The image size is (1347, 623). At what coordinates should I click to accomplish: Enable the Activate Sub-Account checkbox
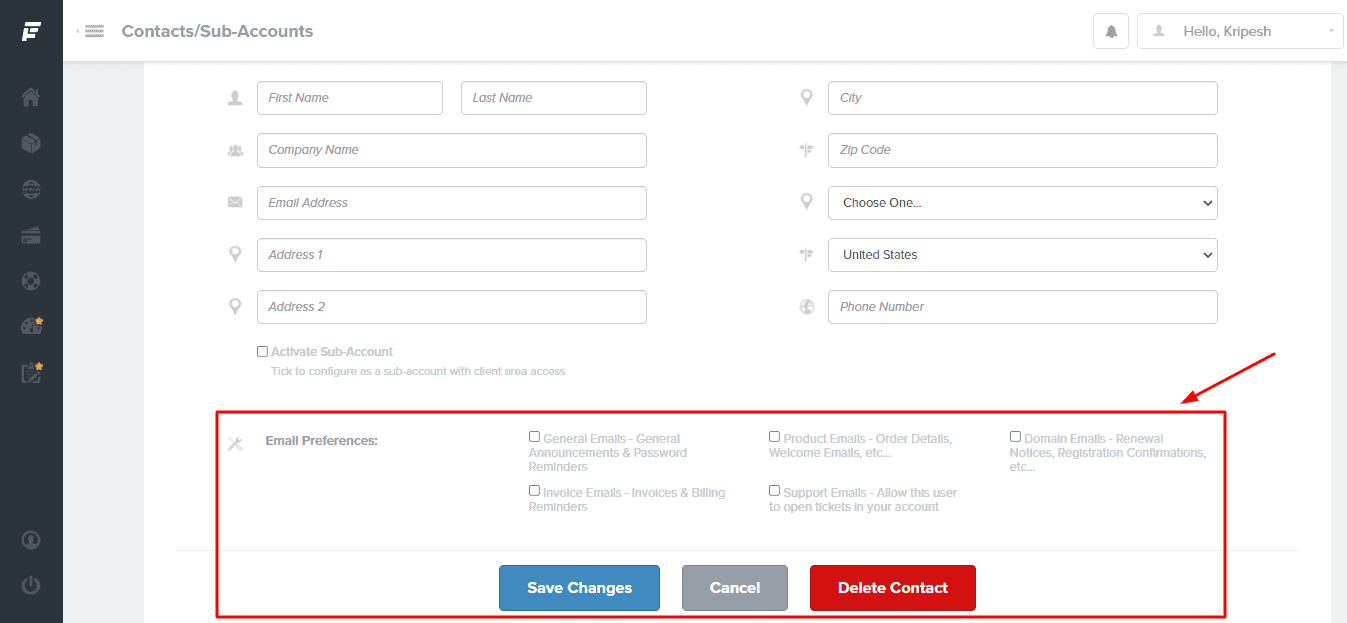262,352
